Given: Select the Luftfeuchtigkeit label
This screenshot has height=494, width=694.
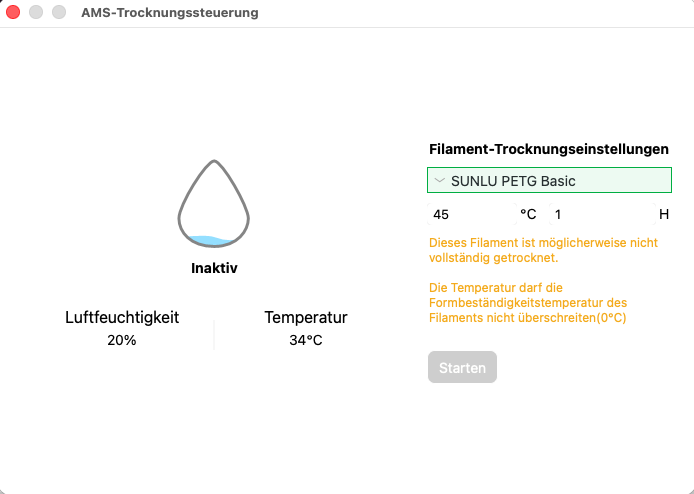Looking at the screenshot, I should pos(122,317).
